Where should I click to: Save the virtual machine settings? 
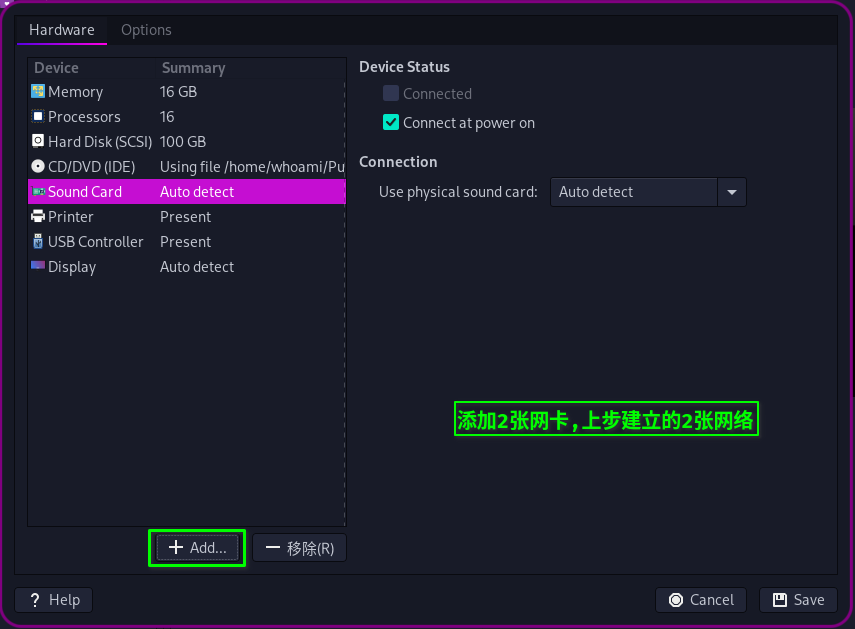tap(798, 600)
